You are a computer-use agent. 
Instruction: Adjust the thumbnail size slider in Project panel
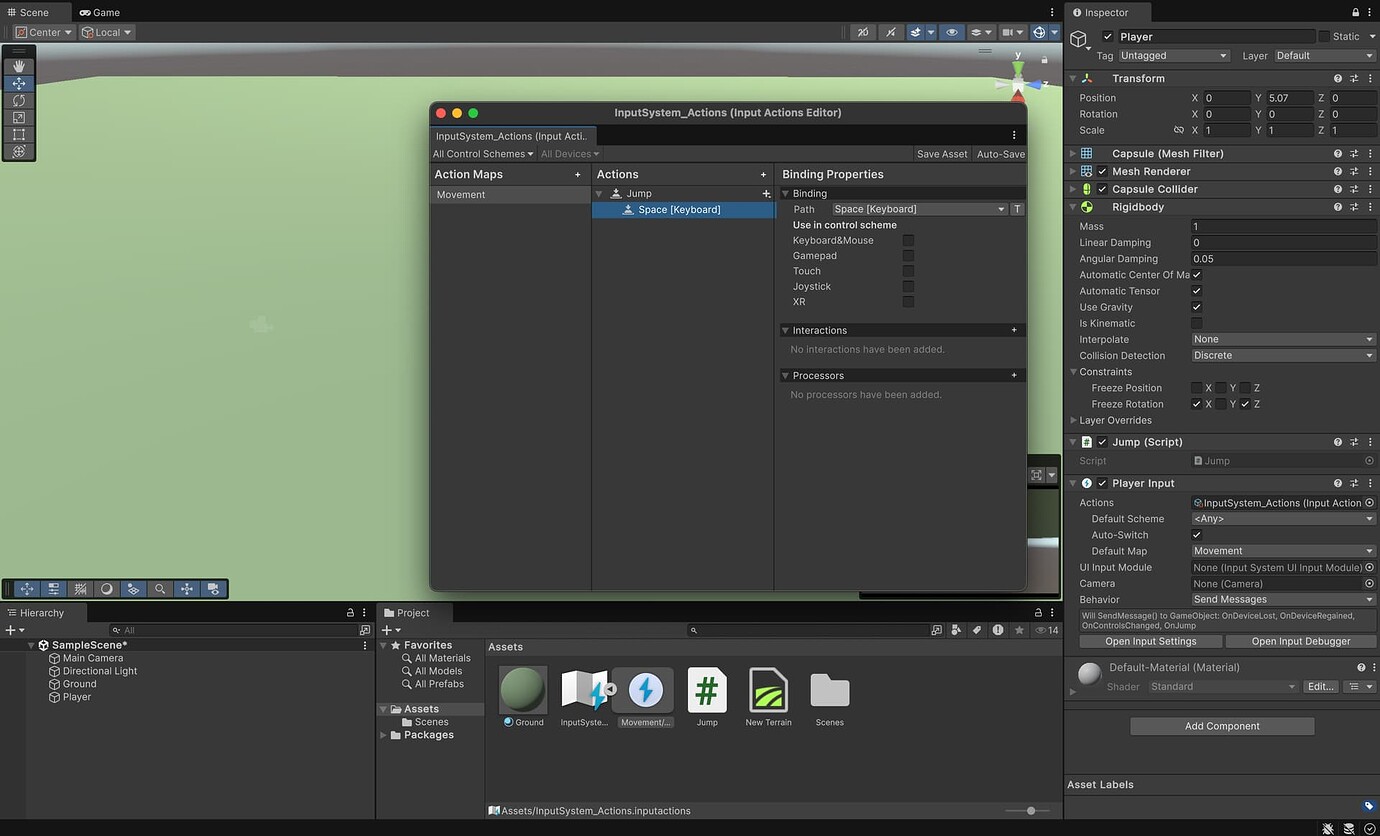pos(1030,811)
